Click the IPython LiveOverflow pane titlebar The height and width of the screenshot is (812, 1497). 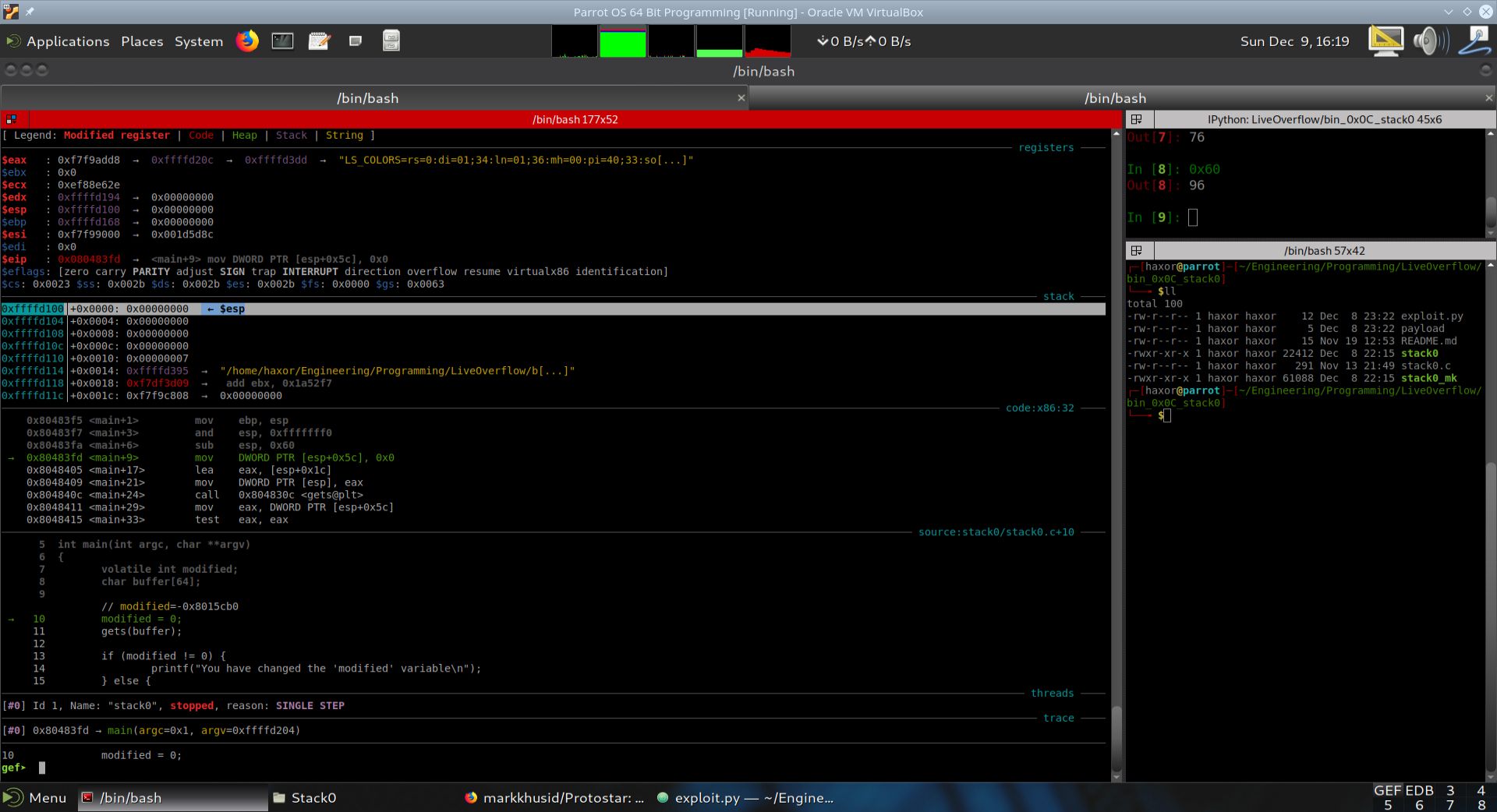[1324, 119]
